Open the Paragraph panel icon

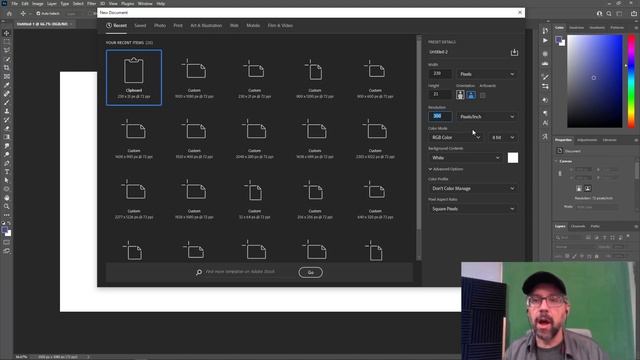click(545, 113)
